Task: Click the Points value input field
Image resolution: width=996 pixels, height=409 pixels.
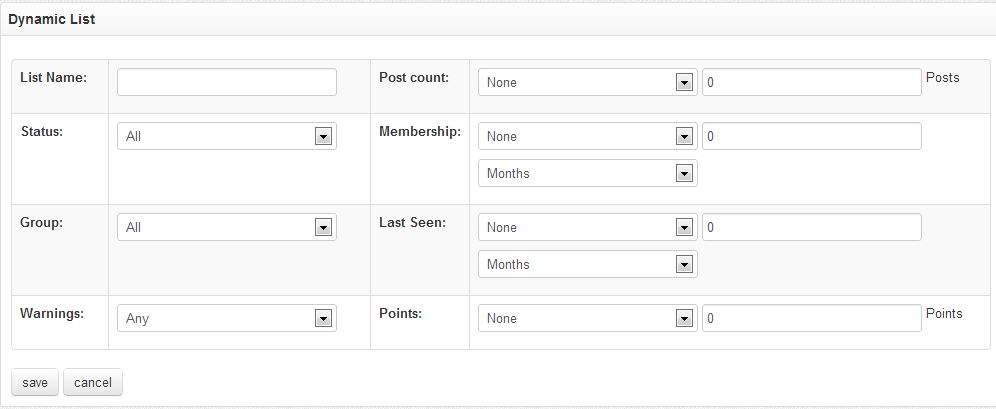Action: click(x=812, y=318)
